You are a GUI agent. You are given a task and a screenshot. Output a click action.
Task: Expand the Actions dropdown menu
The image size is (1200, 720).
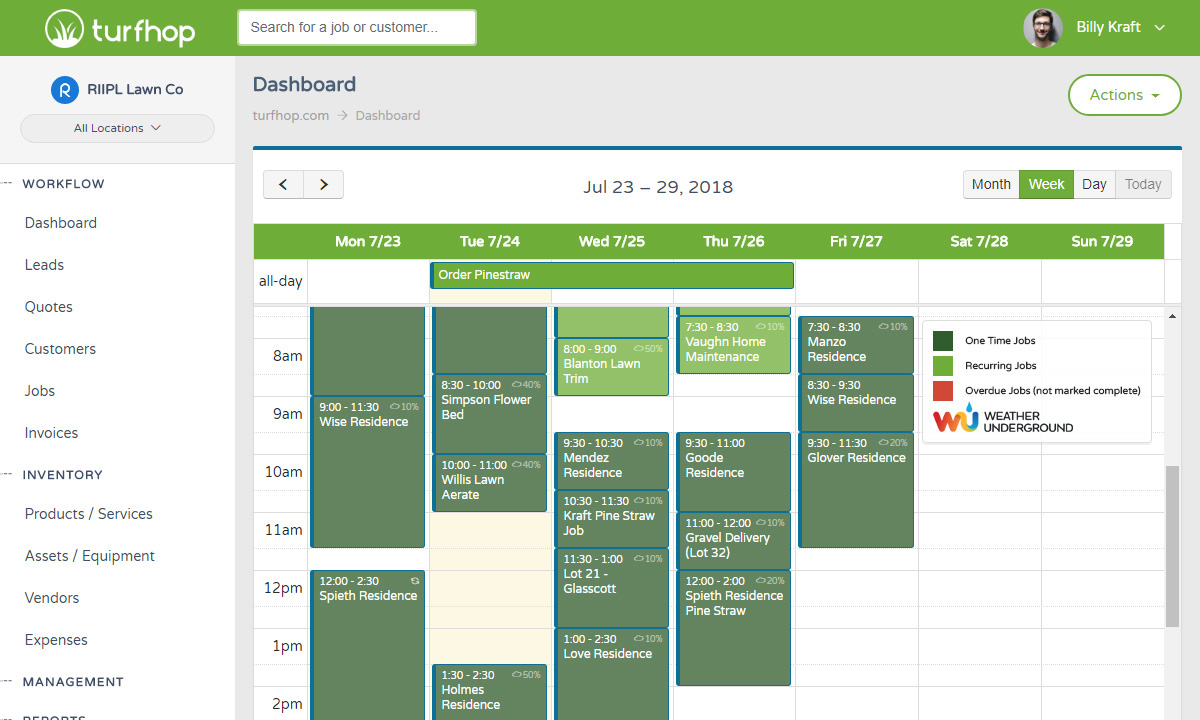(x=1124, y=95)
